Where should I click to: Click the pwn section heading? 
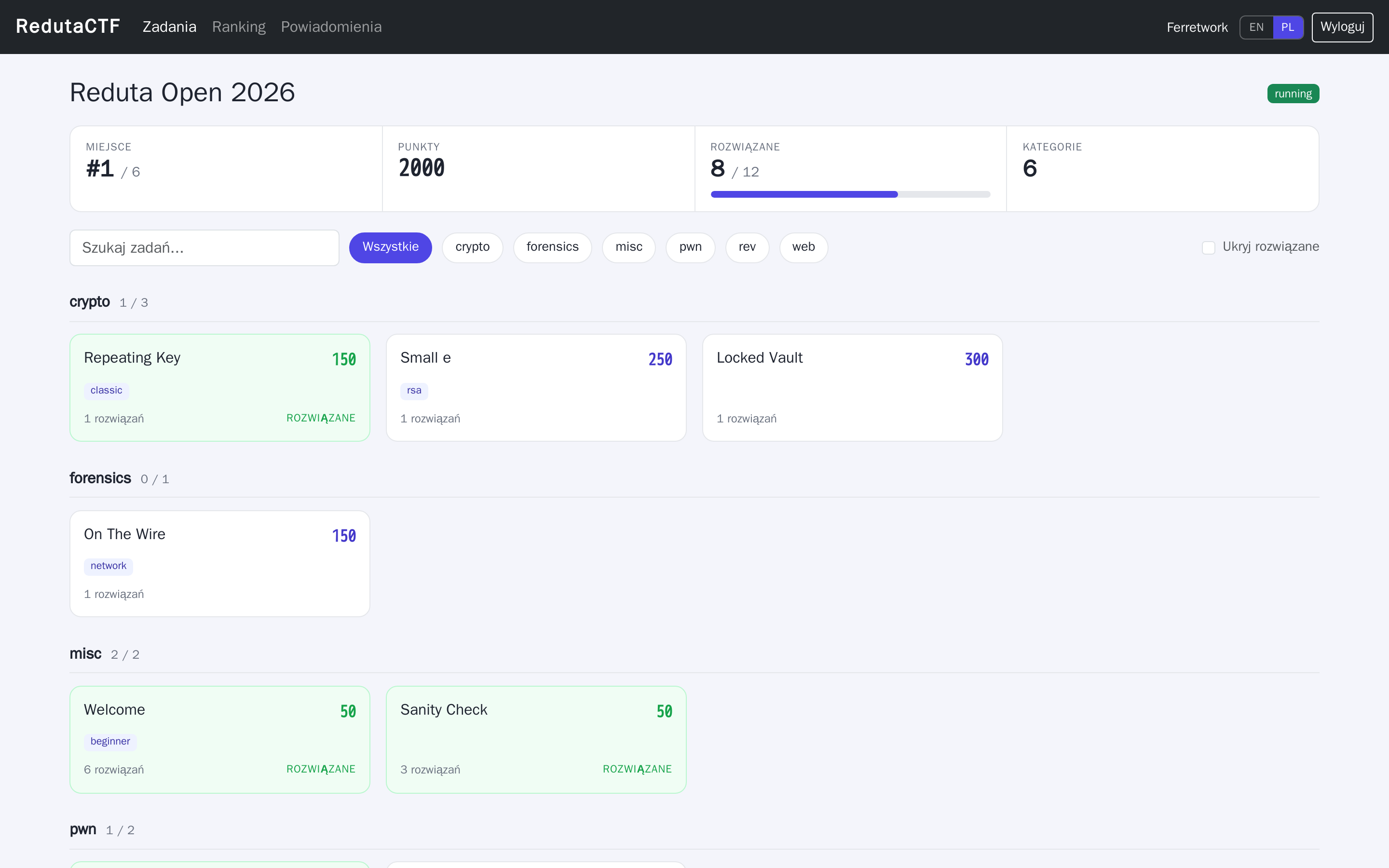click(x=82, y=829)
